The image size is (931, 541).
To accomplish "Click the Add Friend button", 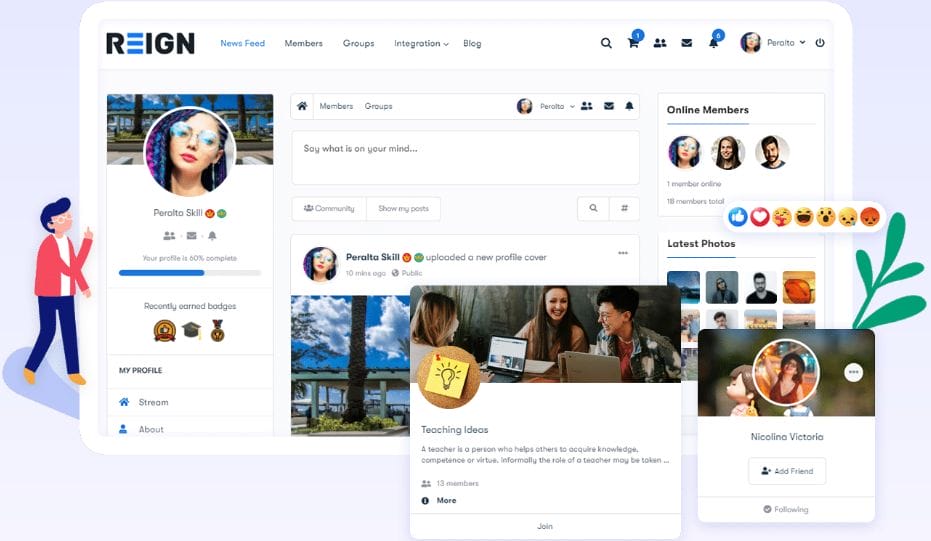I will (x=787, y=471).
